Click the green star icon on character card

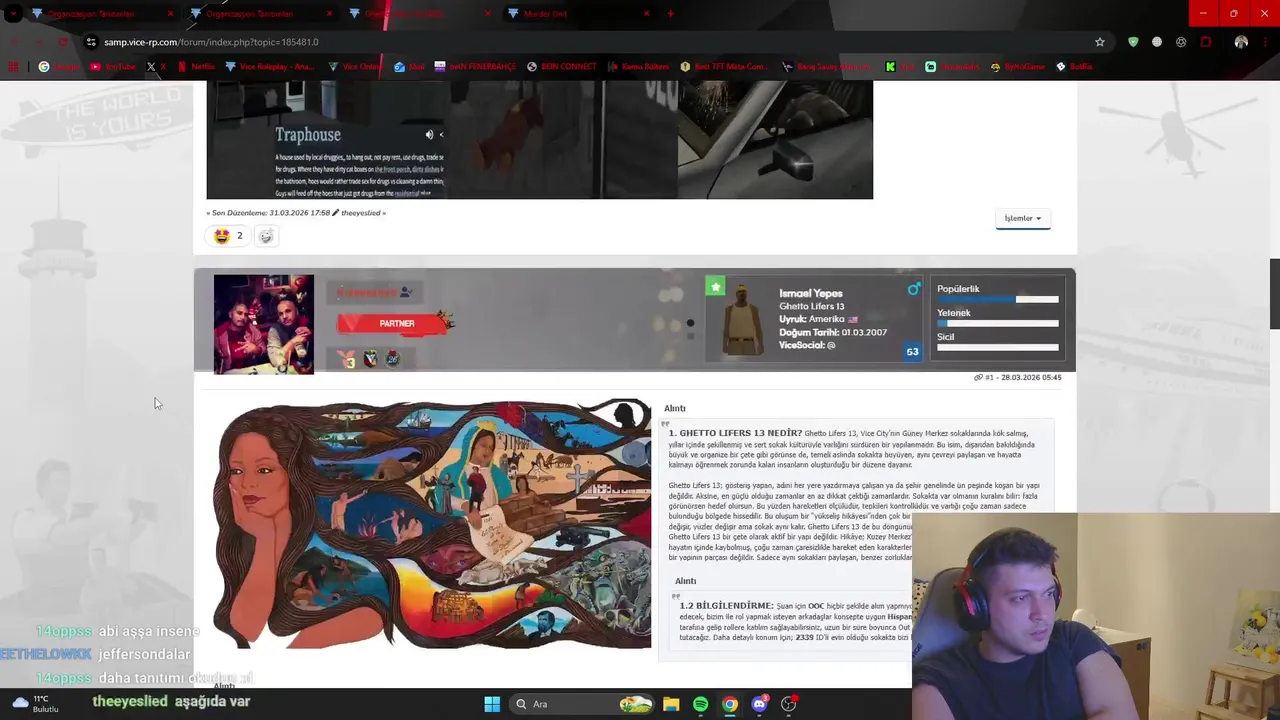point(715,287)
